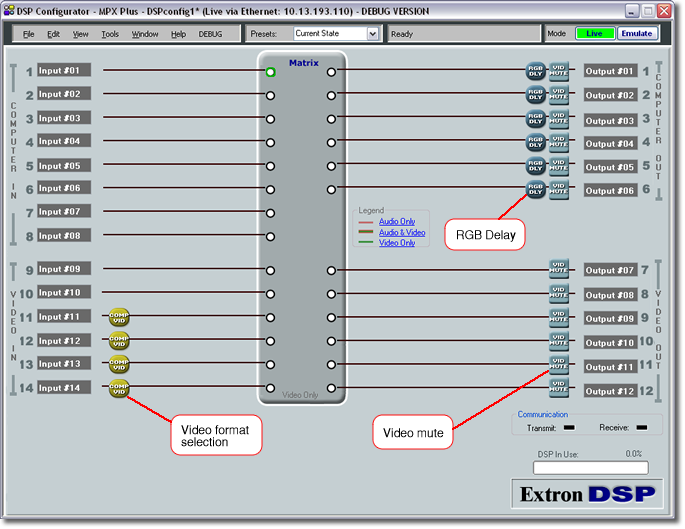Open the File menu
This screenshot has width=685, height=529.
click(x=28, y=34)
